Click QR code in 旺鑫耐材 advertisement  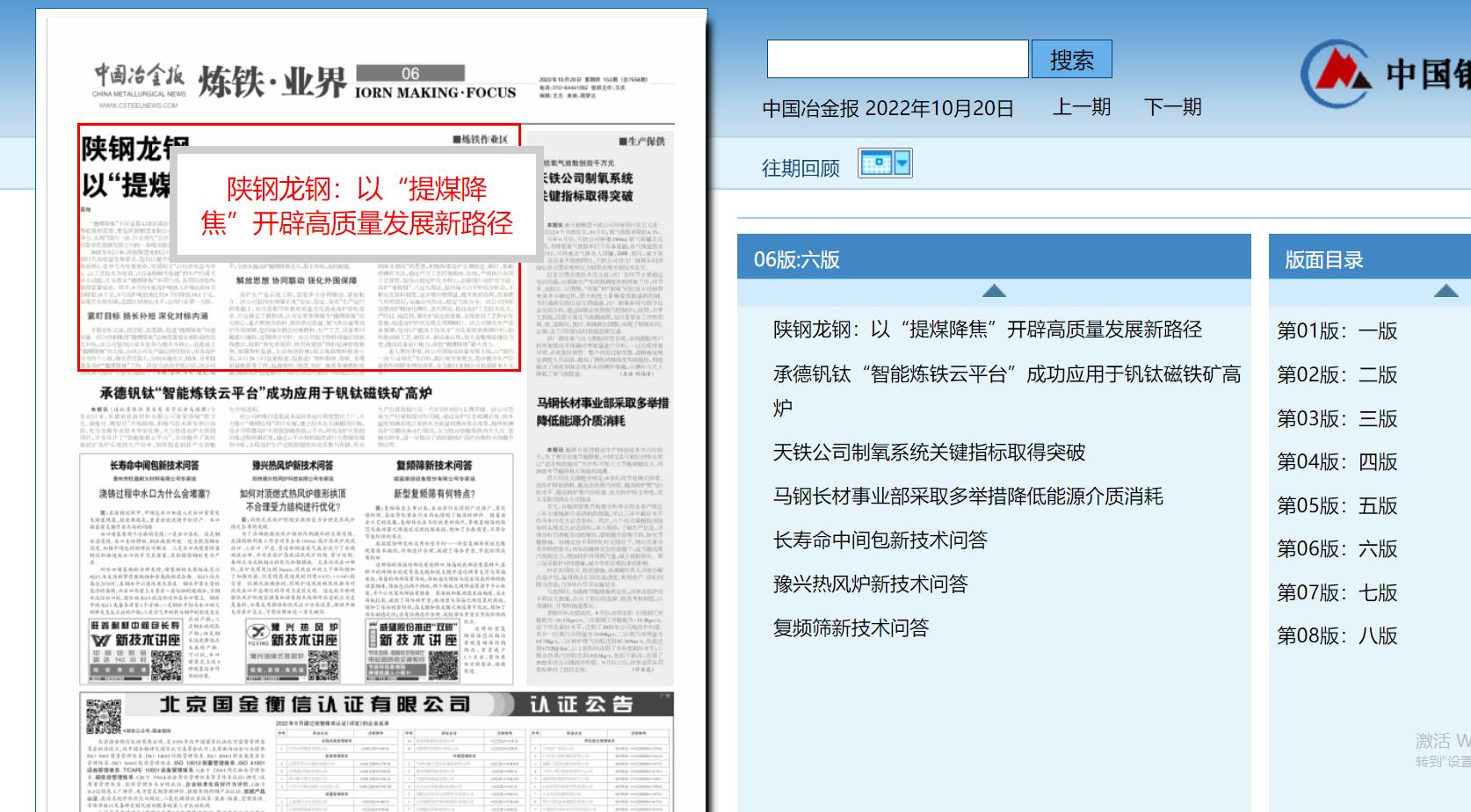[x=166, y=665]
